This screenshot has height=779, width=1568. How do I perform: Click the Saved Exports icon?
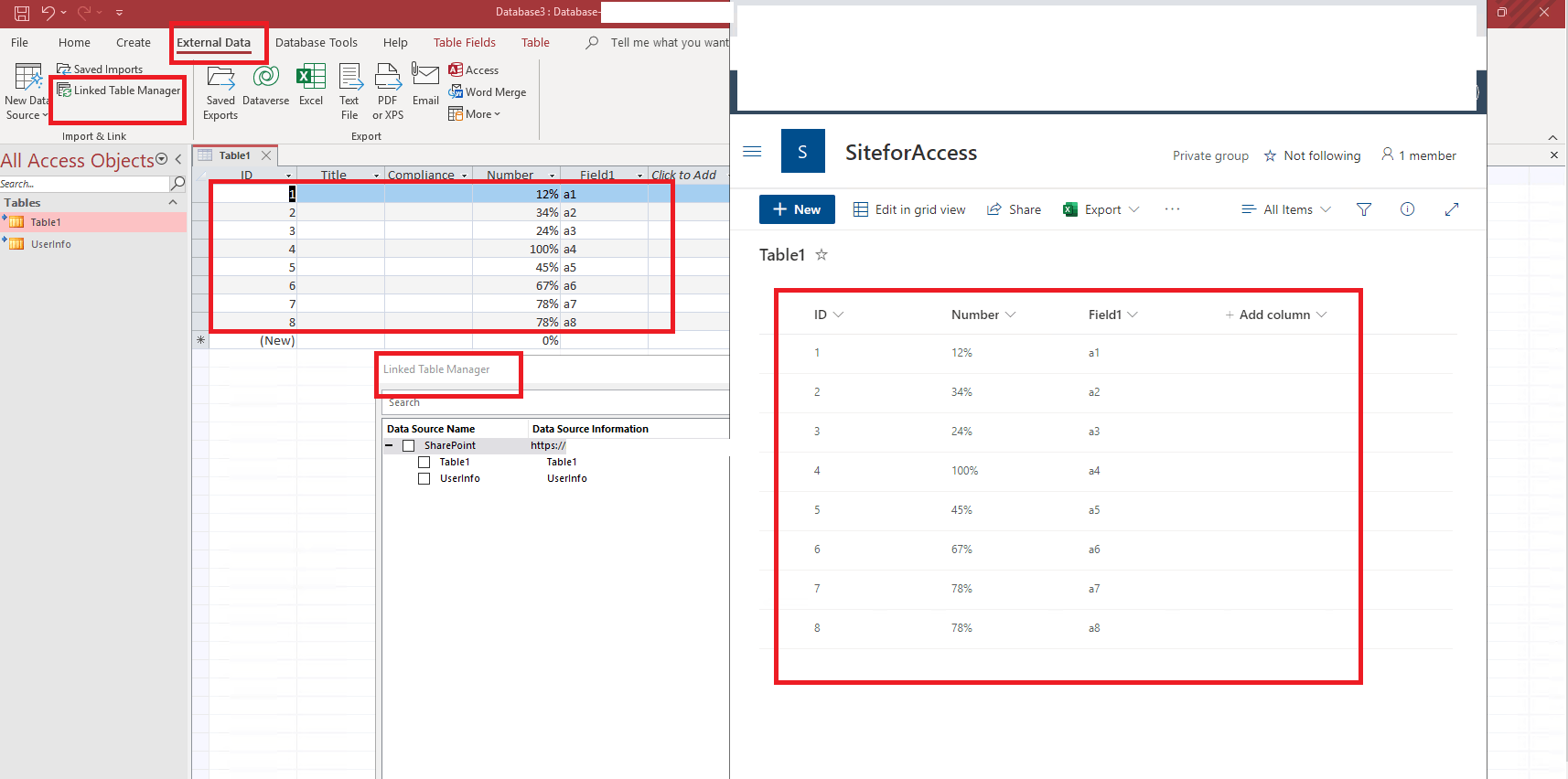[x=220, y=79]
